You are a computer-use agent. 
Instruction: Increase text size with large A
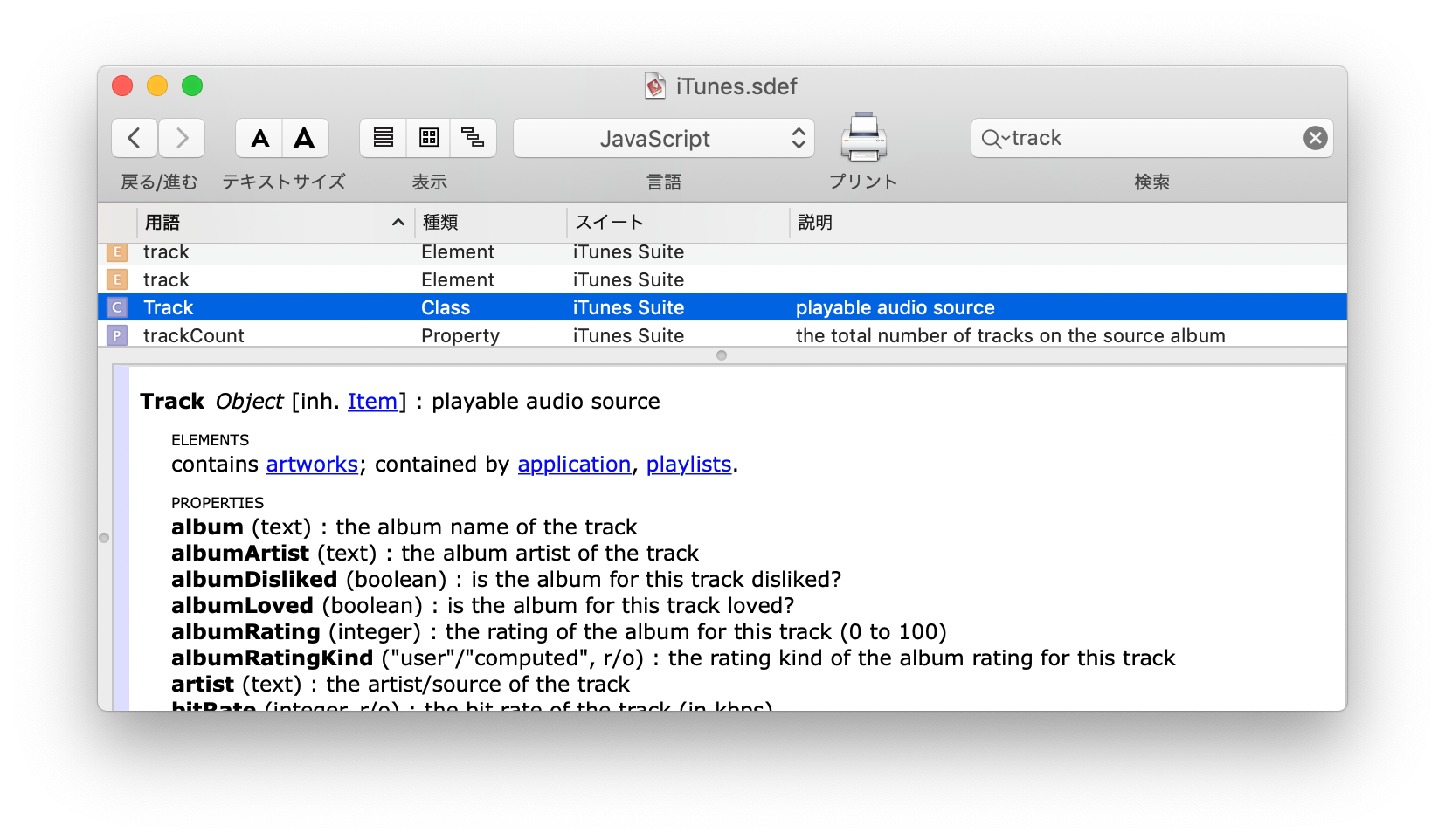point(305,138)
